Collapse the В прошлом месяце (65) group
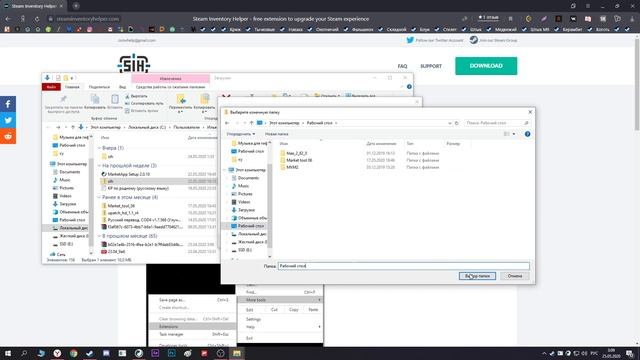The height and width of the screenshot is (360, 640). [x=99, y=236]
